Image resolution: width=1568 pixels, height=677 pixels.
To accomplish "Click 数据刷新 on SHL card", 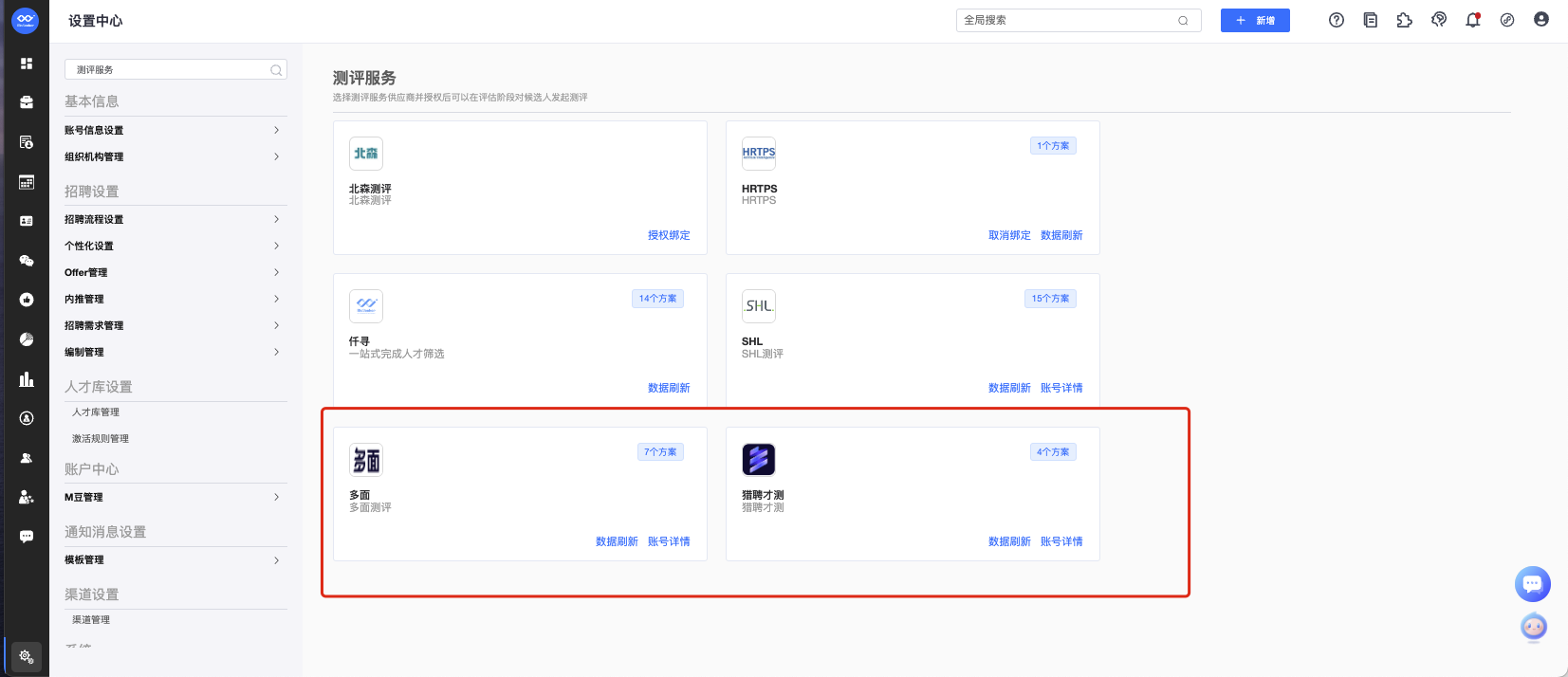I will click(x=1009, y=388).
